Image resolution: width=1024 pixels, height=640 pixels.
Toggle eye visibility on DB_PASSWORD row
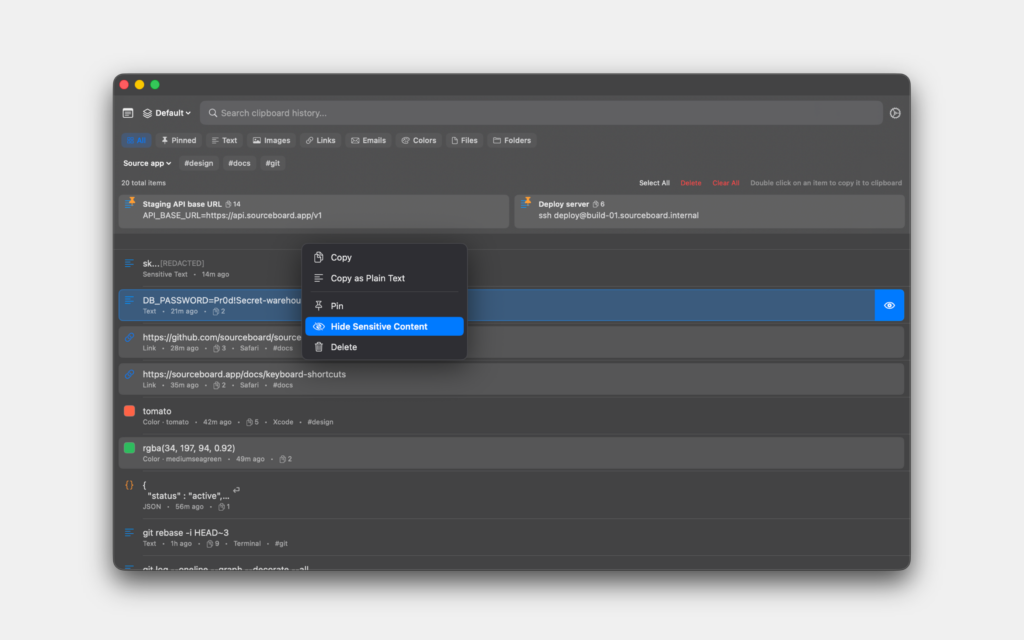pyautogui.click(x=889, y=305)
